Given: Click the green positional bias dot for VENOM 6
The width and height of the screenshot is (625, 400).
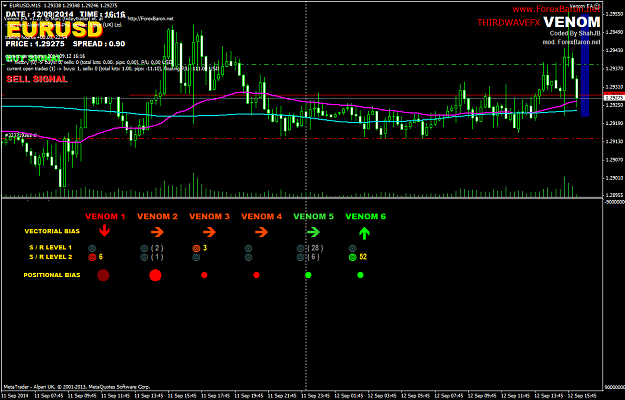Looking at the screenshot, I should click(360, 275).
